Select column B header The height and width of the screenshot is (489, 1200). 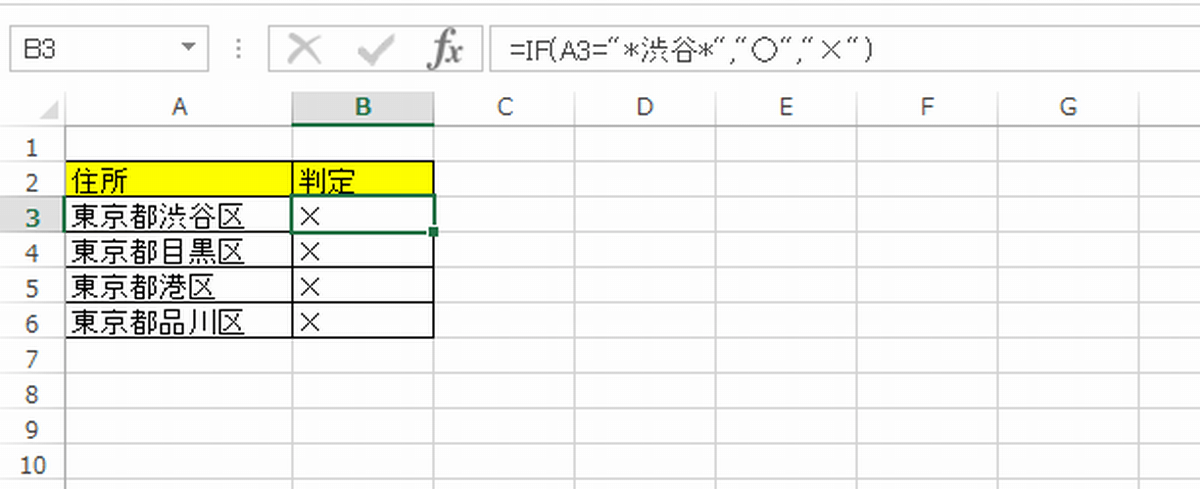point(363,107)
